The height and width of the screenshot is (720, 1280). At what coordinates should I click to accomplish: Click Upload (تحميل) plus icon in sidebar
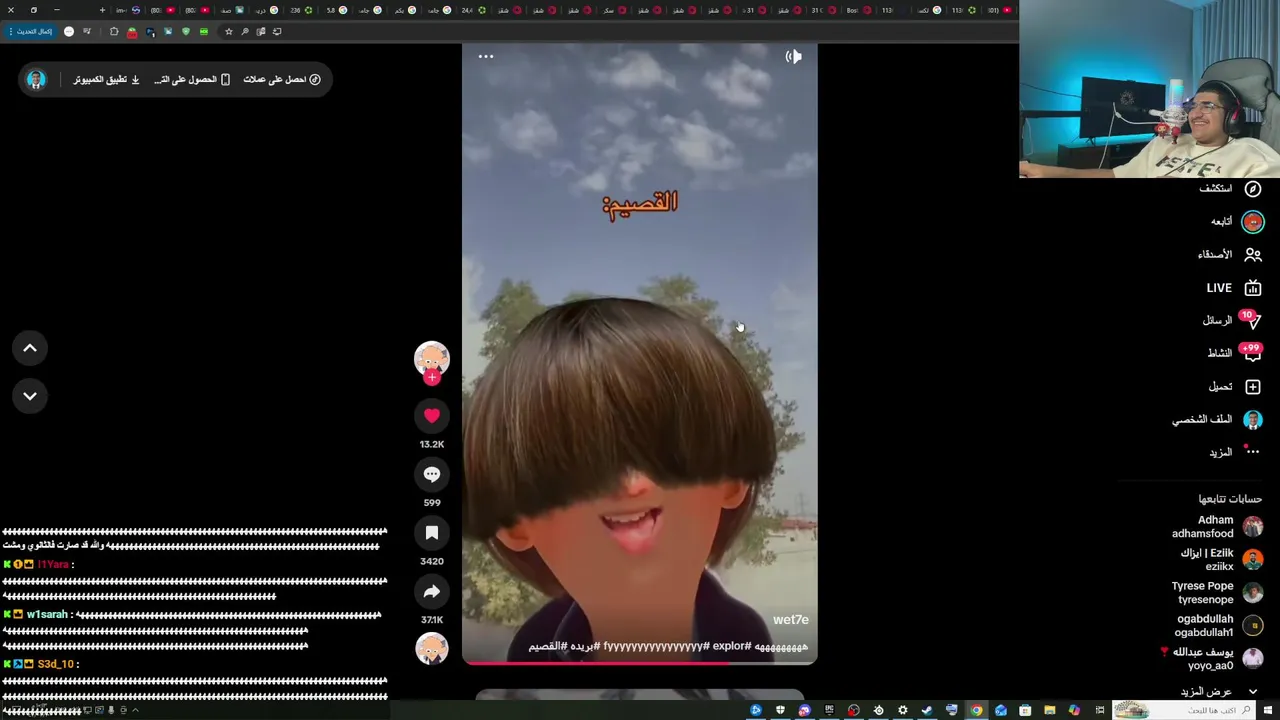(x=1235, y=387)
